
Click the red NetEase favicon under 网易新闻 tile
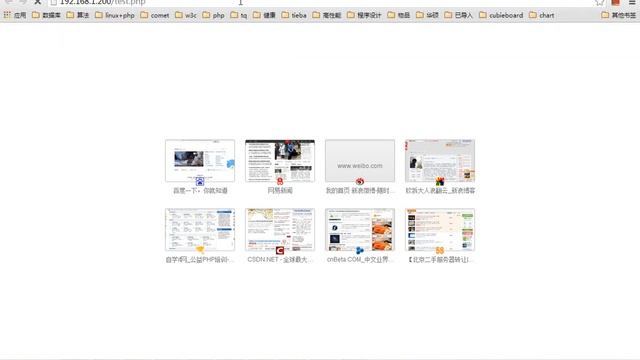point(280,181)
